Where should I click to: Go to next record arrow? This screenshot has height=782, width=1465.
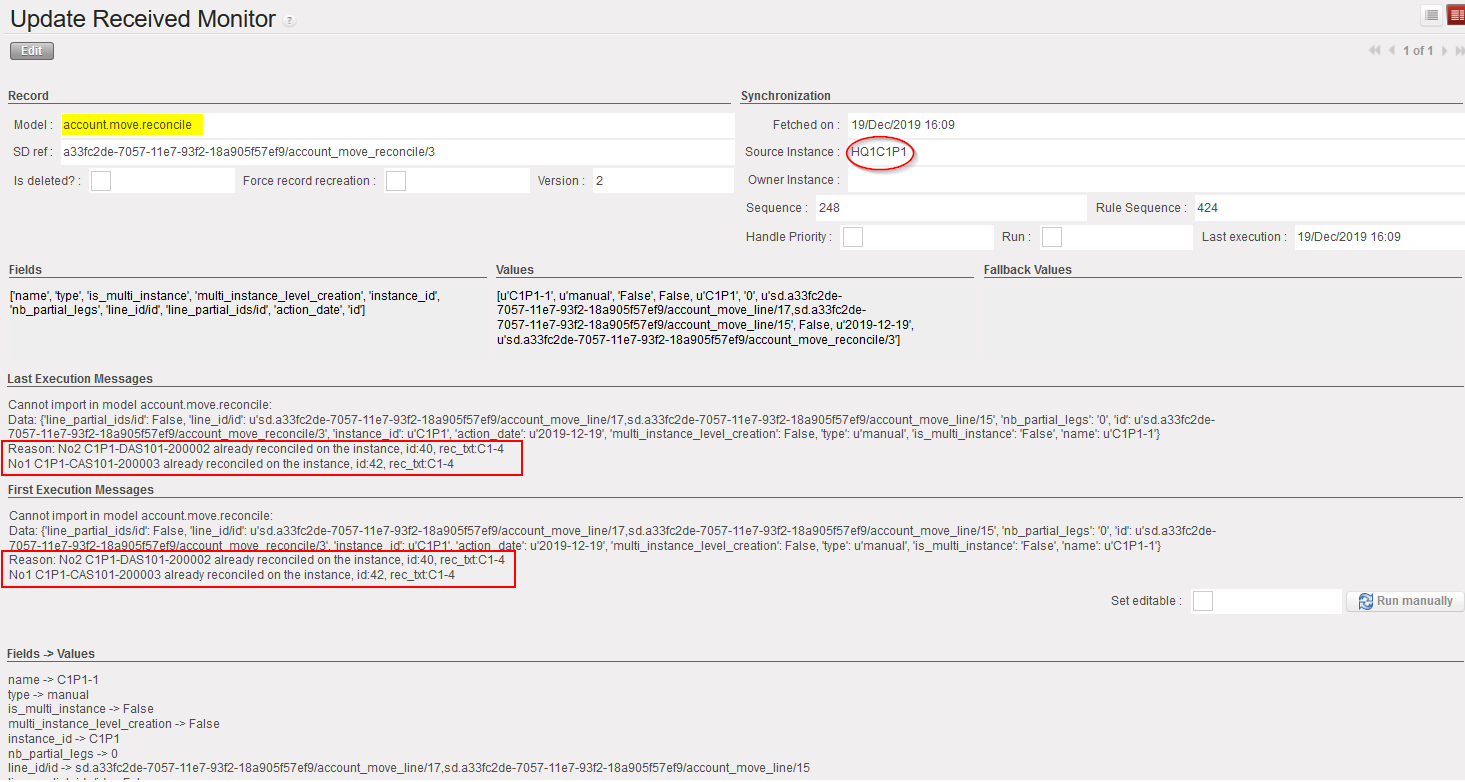pyautogui.click(x=1444, y=51)
